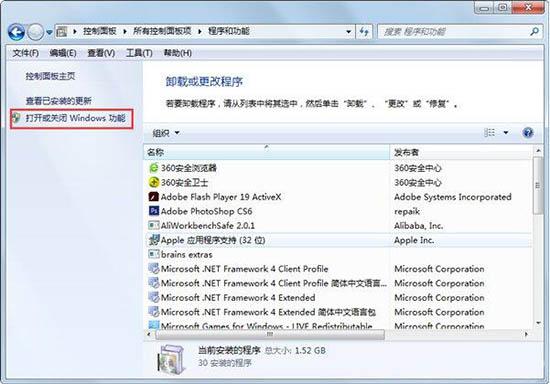This screenshot has height=384, width=550.
Task: Open 打开或关闭 Windows 功能 link
Action: click(x=75, y=118)
